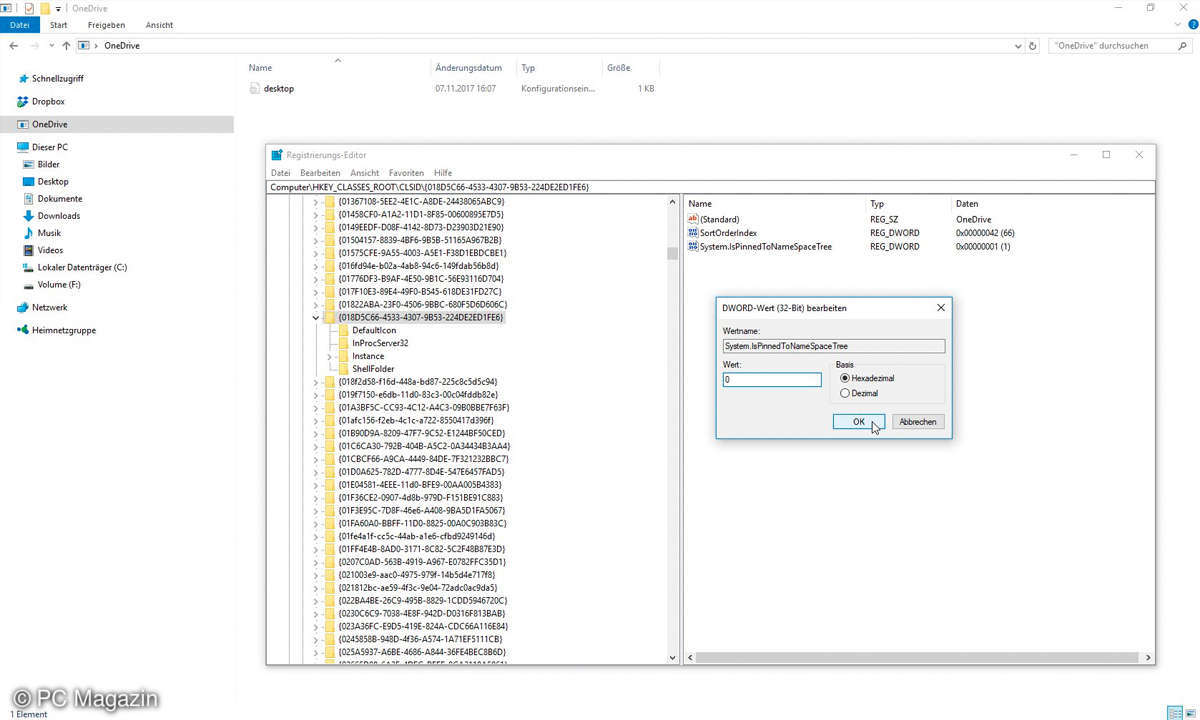Expand the {018f2d58-f16d-448a-bd87-225c8c5d5c94} key
This screenshot has width=1200, height=720.
(x=316, y=381)
